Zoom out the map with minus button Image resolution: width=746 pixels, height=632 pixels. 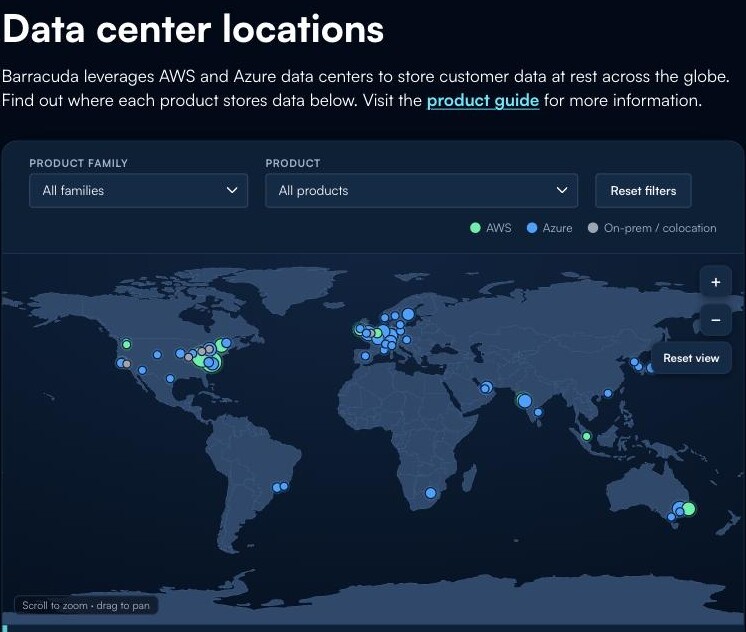[716, 320]
